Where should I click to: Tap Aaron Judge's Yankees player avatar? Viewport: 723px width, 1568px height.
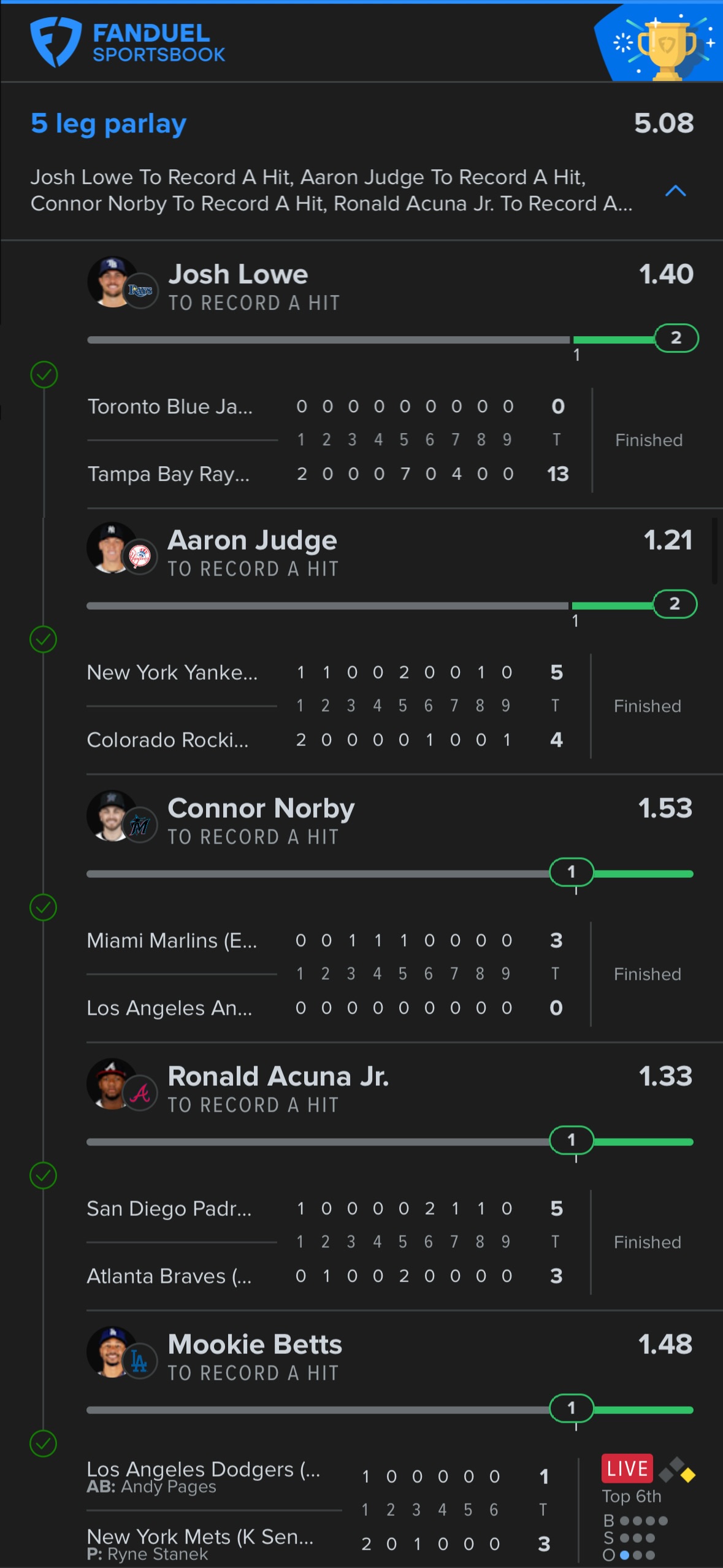tap(122, 548)
